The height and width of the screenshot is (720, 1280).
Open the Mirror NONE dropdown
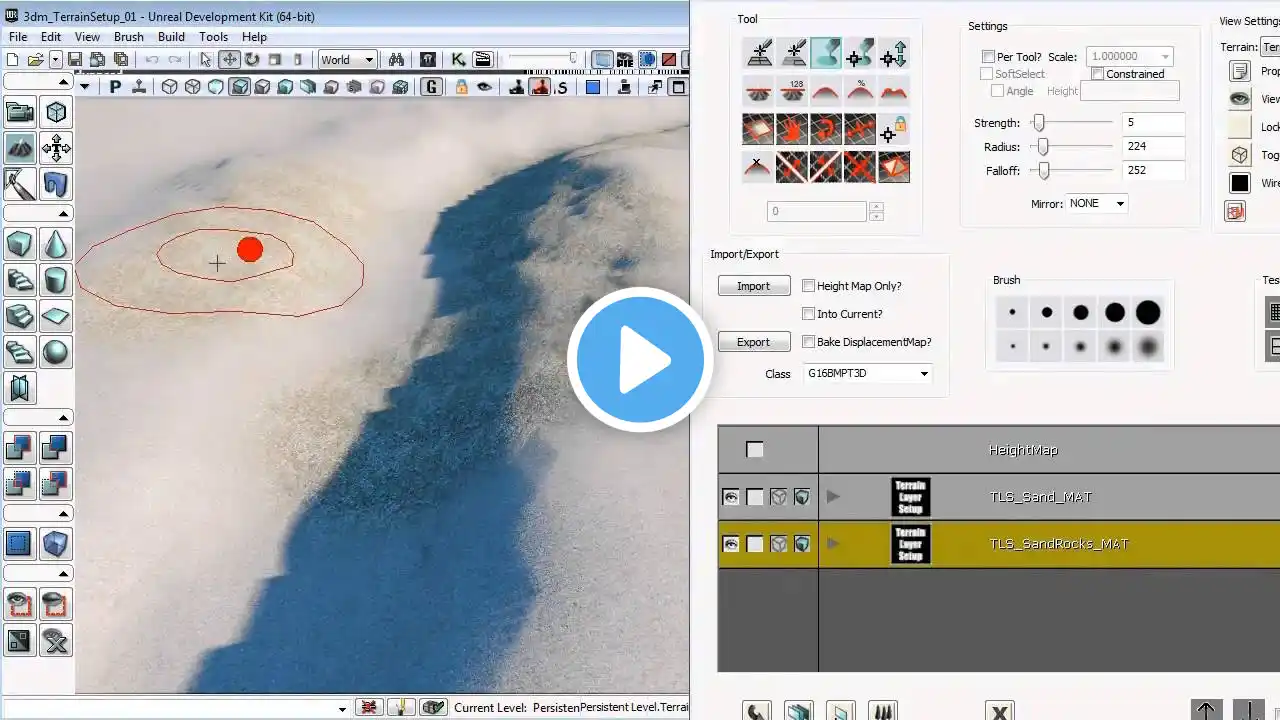(x=1097, y=203)
